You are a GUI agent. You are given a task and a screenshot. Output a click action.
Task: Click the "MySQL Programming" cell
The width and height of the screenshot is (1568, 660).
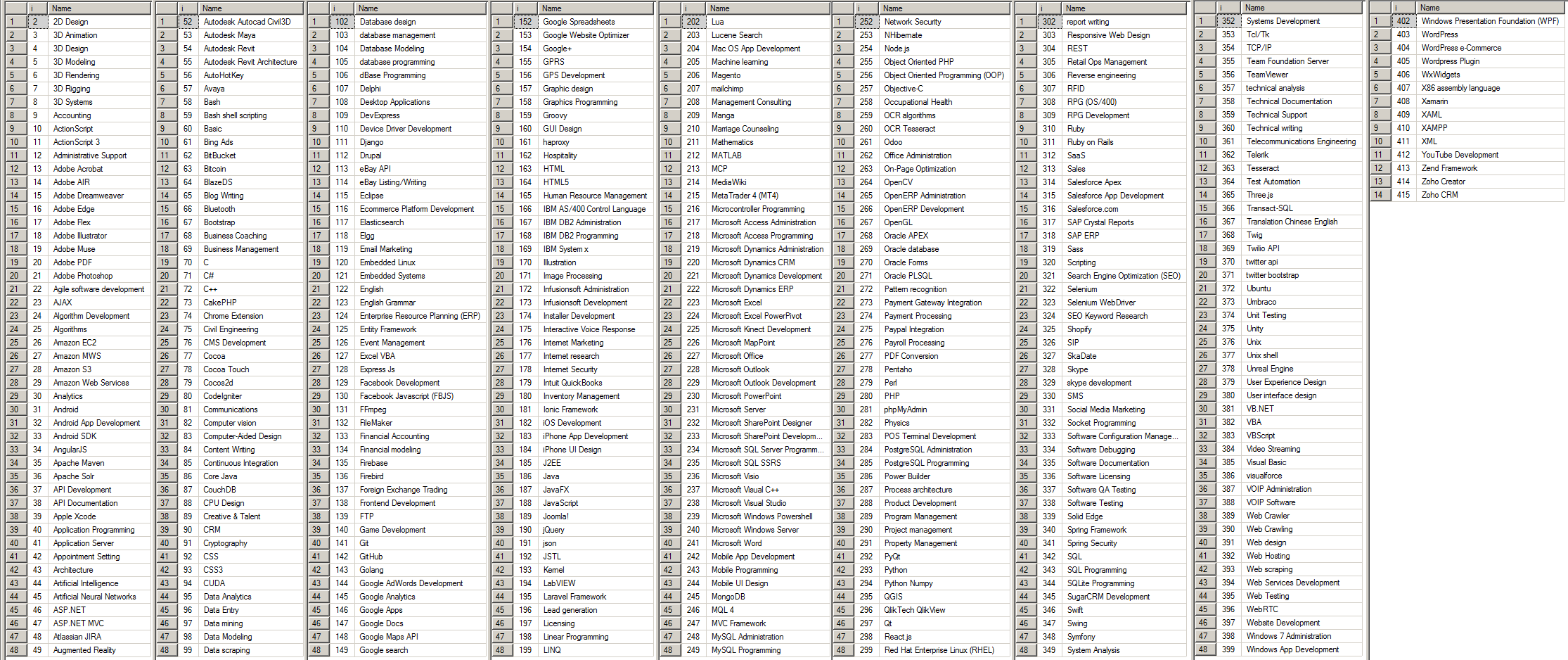767,650
